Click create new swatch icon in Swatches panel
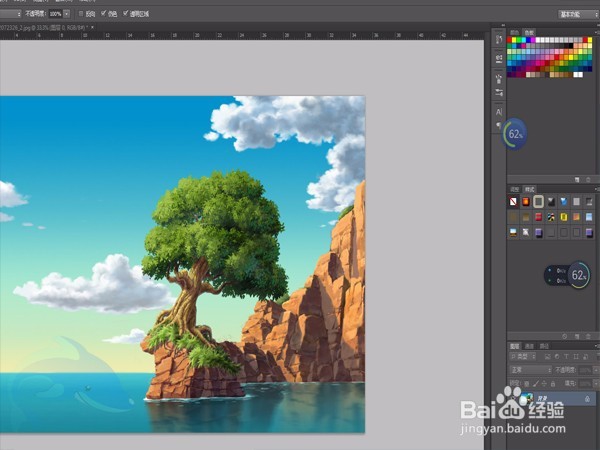 click(x=577, y=179)
